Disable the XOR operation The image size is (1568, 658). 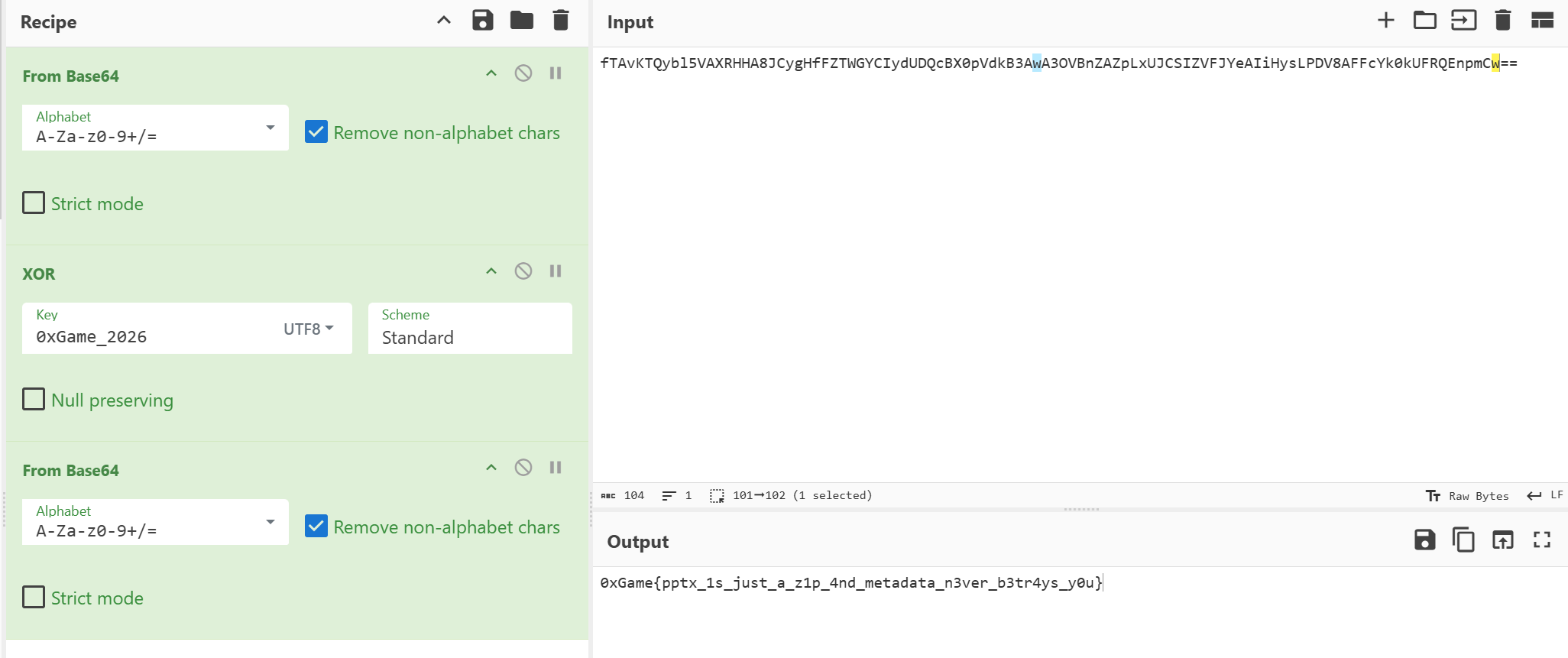[523, 271]
